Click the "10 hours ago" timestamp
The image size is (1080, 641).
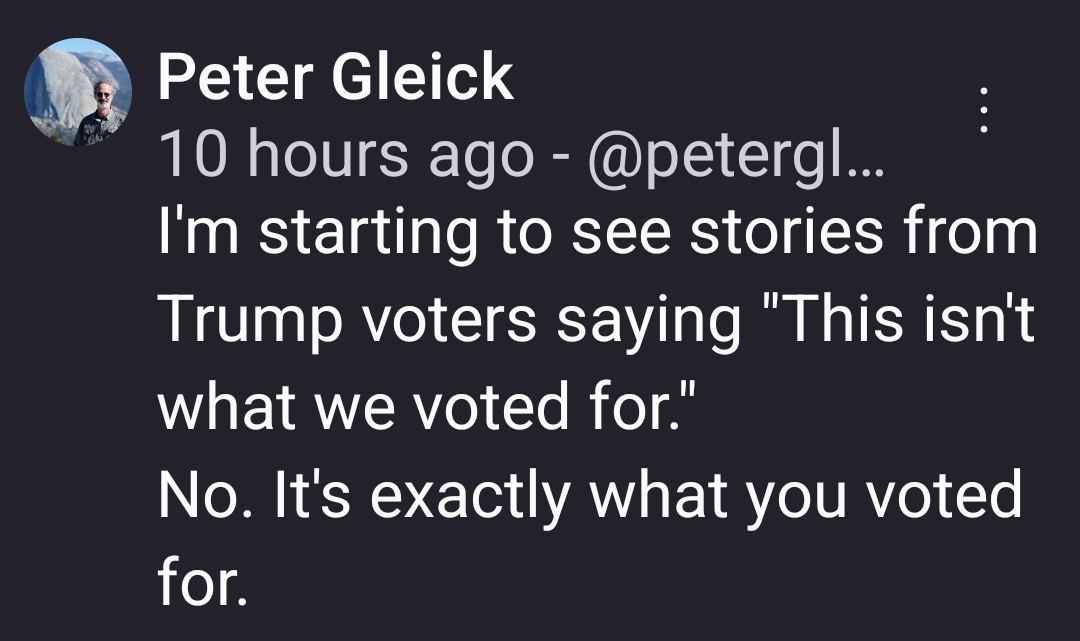[345, 155]
